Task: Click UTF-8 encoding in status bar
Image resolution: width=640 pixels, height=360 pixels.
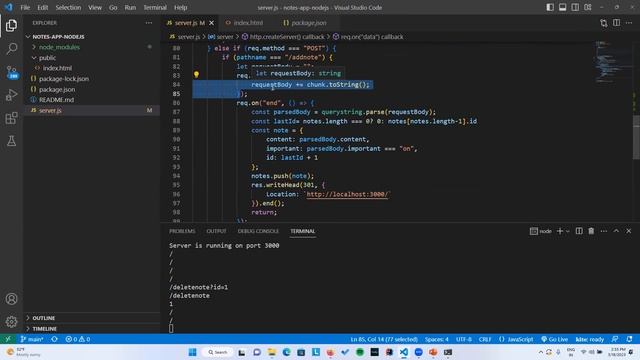Action: click(x=464, y=339)
